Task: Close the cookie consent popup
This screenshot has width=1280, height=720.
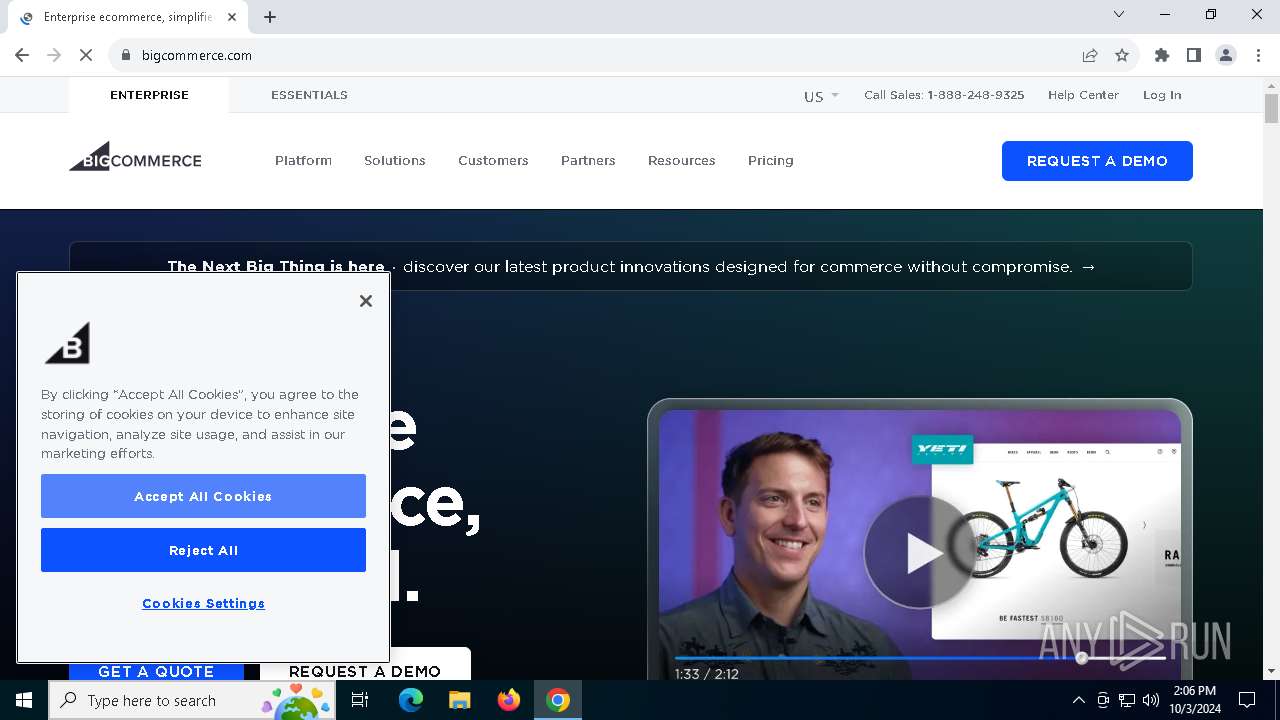Action: coord(366,301)
